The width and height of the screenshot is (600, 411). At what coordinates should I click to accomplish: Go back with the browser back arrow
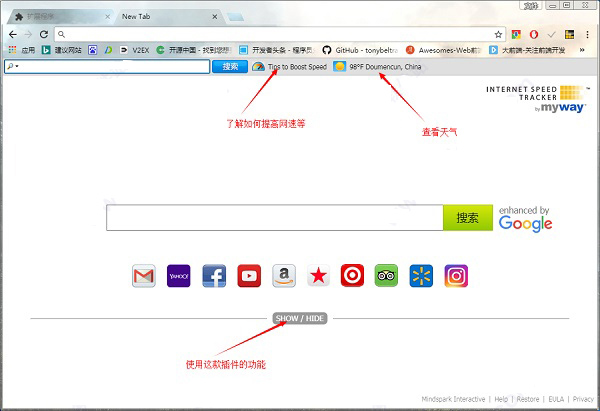pos(13,34)
